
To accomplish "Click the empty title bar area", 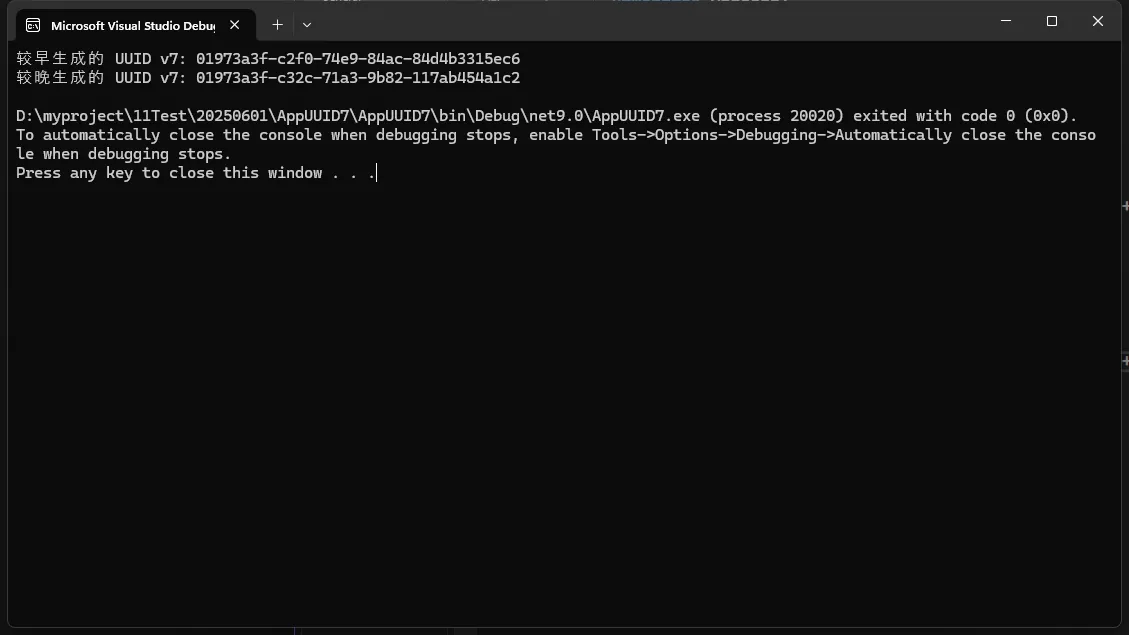I will pyautogui.click(x=650, y=22).
